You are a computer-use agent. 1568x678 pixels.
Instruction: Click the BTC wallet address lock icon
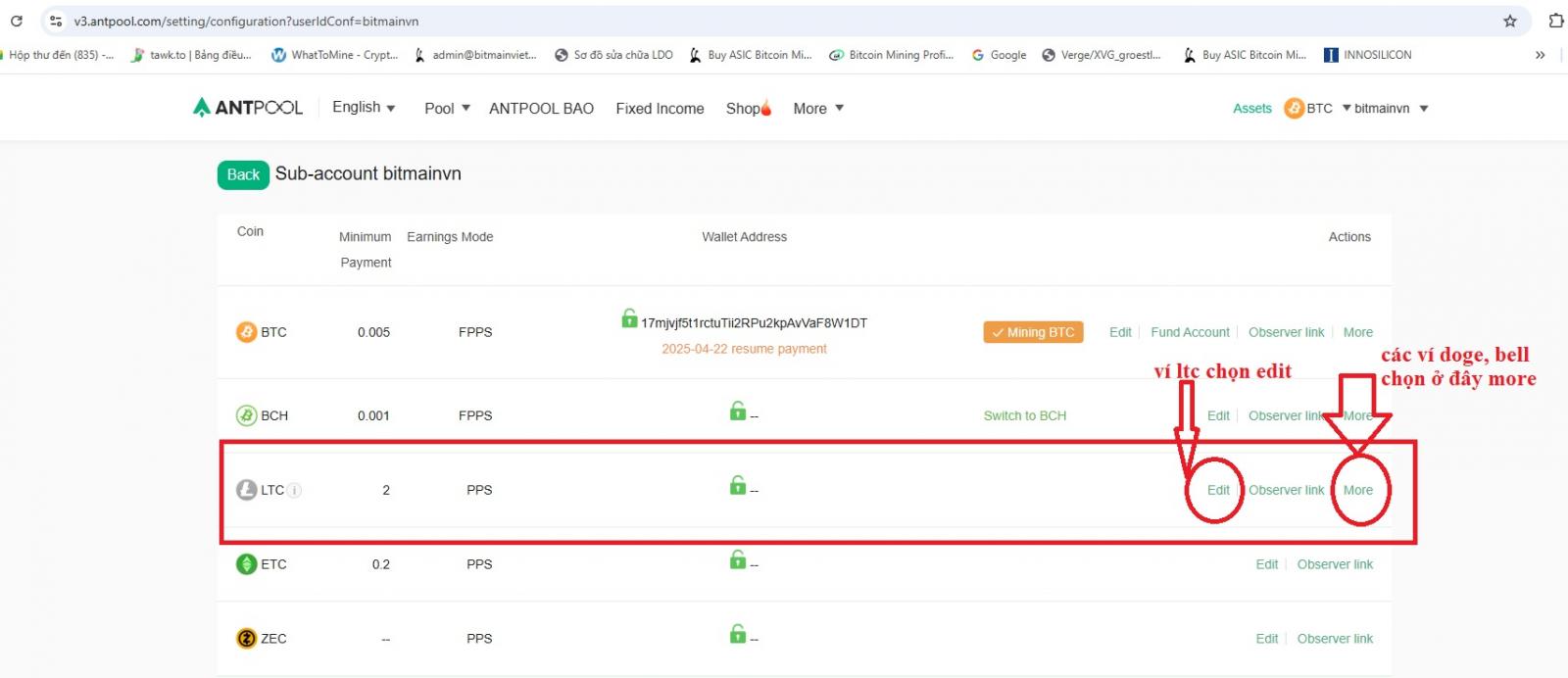pyautogui.click(x=629, y=318)
